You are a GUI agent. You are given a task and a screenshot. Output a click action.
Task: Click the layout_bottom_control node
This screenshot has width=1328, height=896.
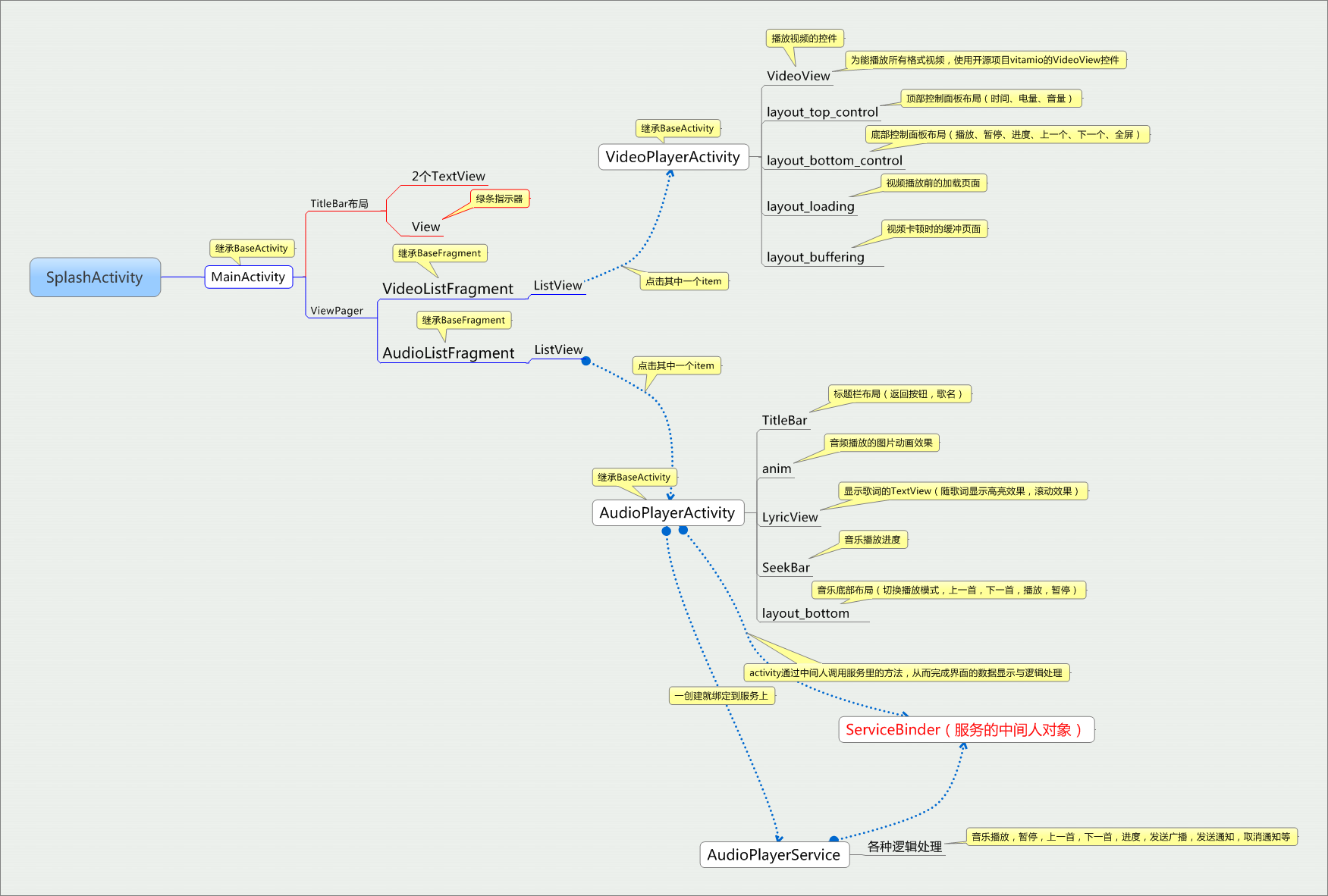(x=834, y=161)
